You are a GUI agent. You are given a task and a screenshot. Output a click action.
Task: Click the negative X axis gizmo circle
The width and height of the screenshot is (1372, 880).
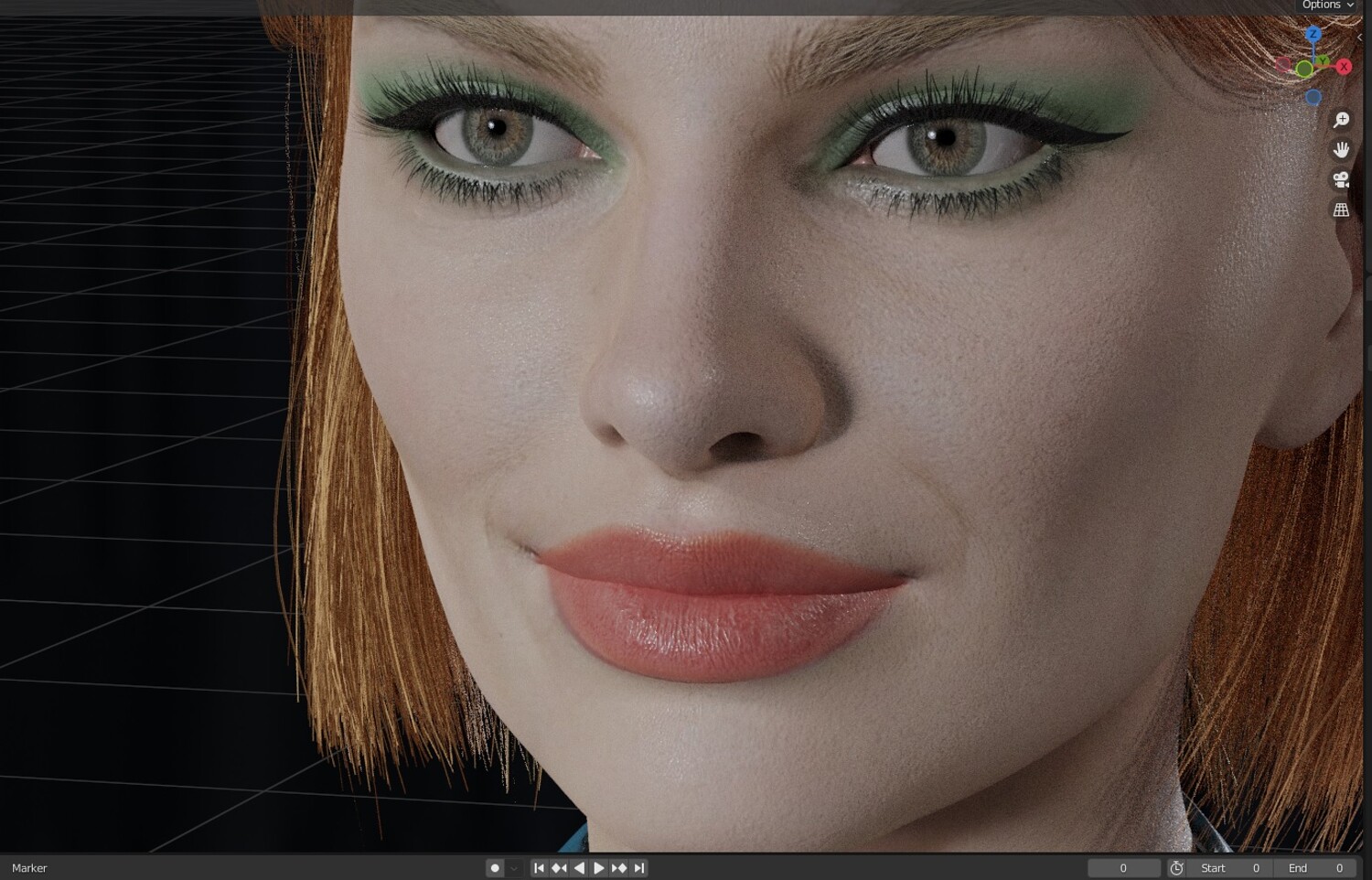[1283, 65]
